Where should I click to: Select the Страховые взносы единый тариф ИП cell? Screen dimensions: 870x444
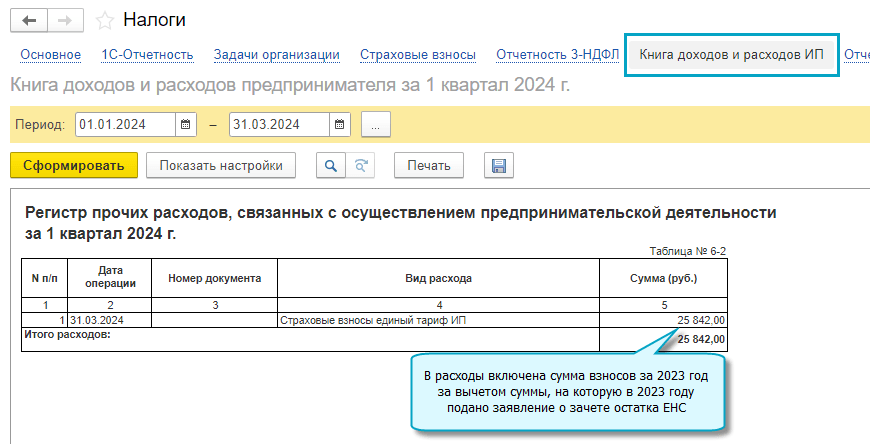(x=437, y=320)
